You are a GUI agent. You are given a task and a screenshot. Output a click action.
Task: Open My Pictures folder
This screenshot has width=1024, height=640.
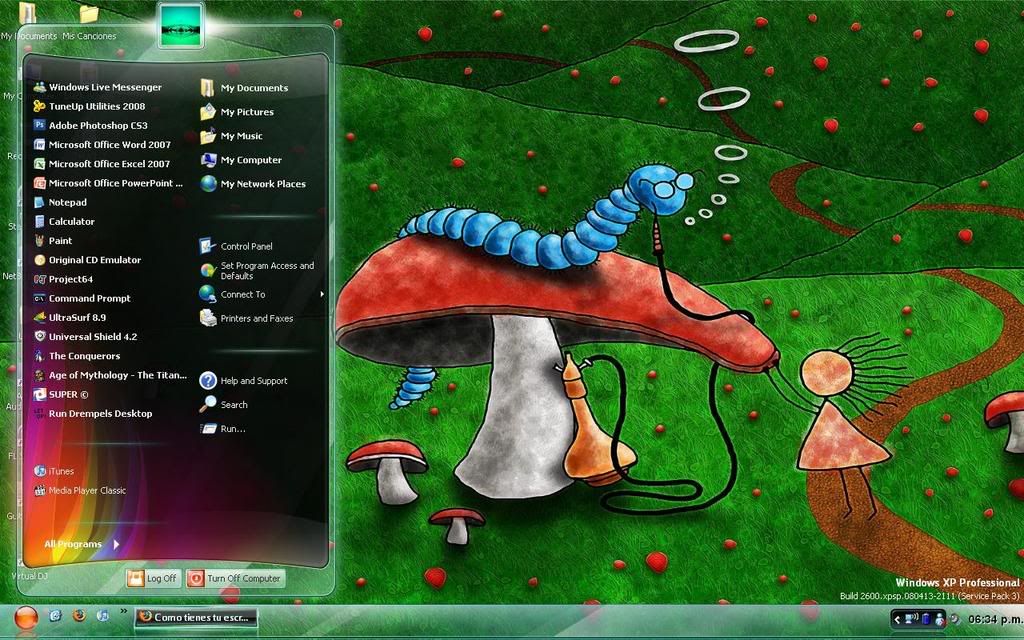click(x=237, y=112)
